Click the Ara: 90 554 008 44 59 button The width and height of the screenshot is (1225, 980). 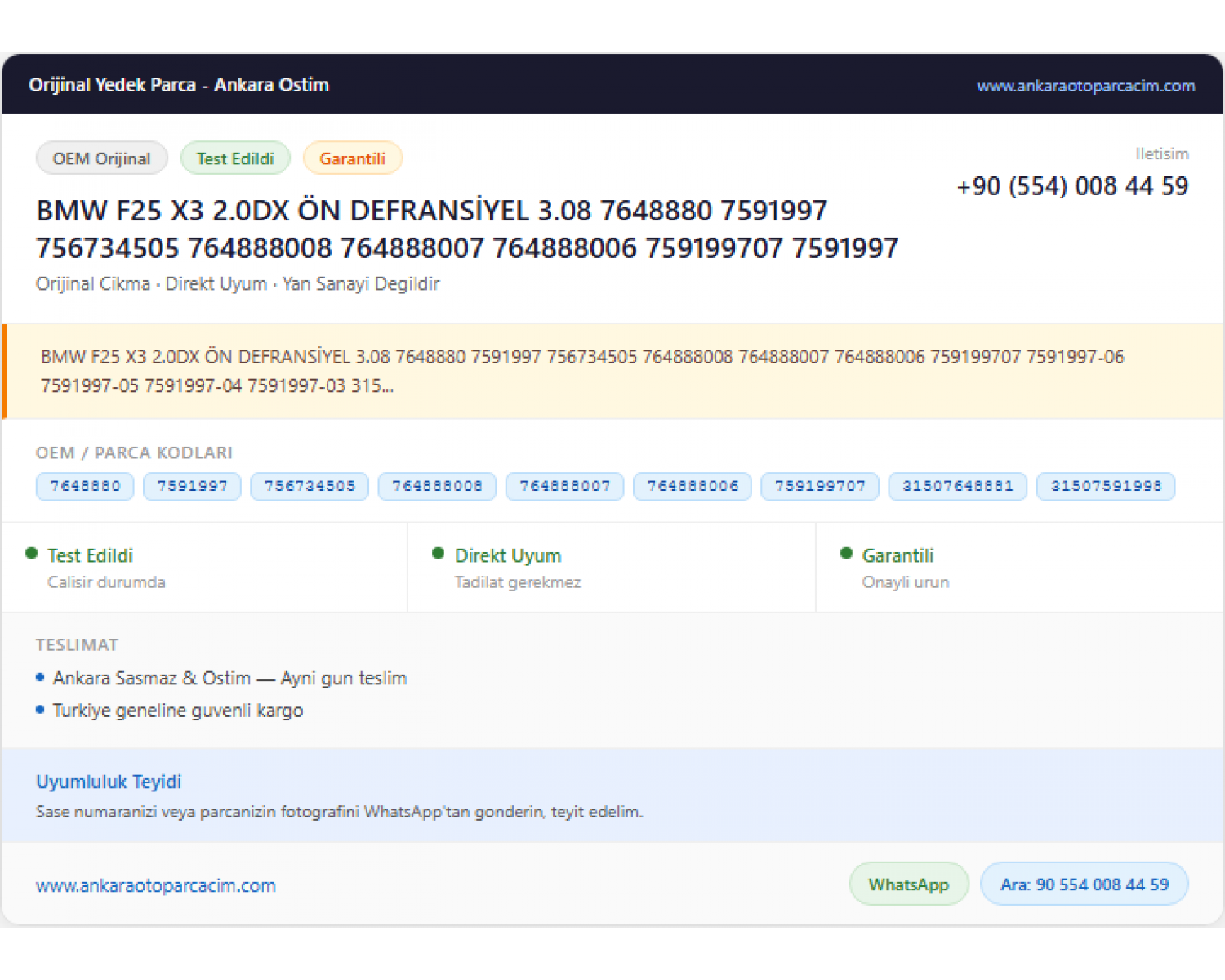click(x=1085, y=884)
